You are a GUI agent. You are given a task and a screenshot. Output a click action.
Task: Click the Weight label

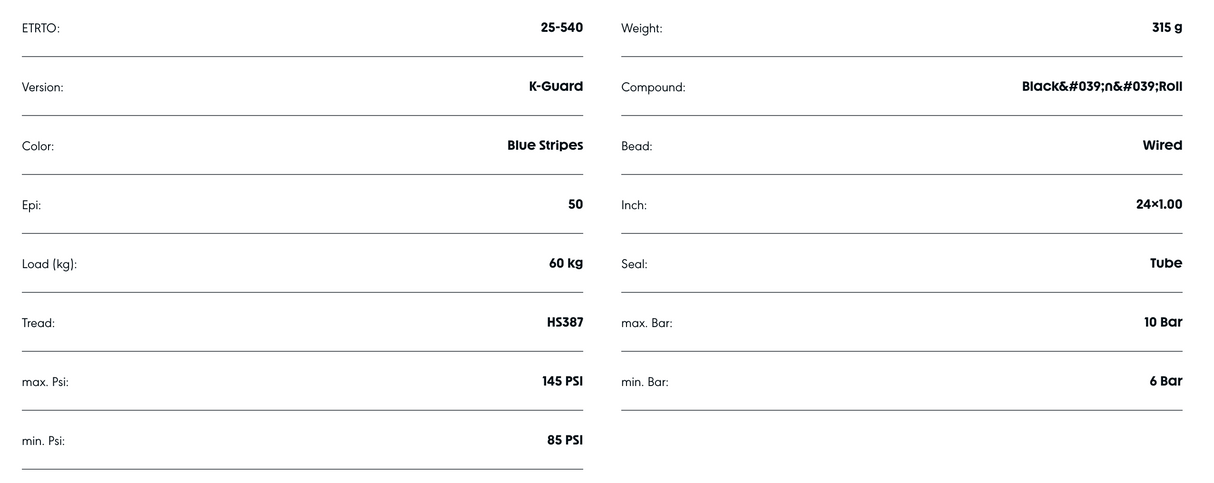click(642, 29)
